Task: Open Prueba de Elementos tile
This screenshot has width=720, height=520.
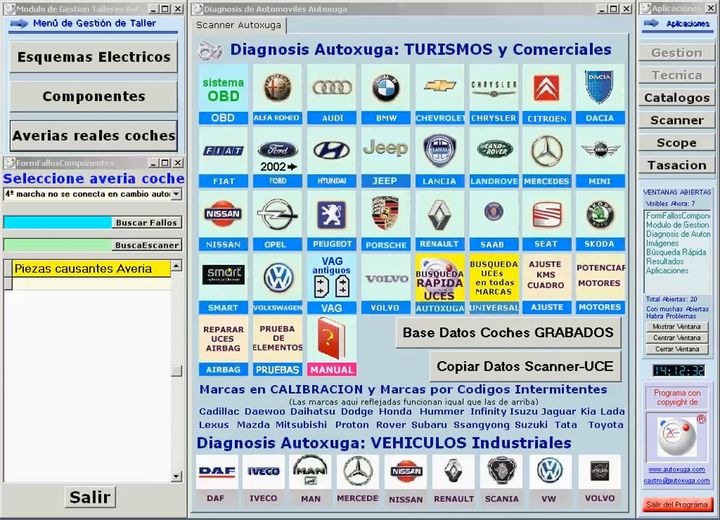Action: pyautogui.click(x=277, y=339)
